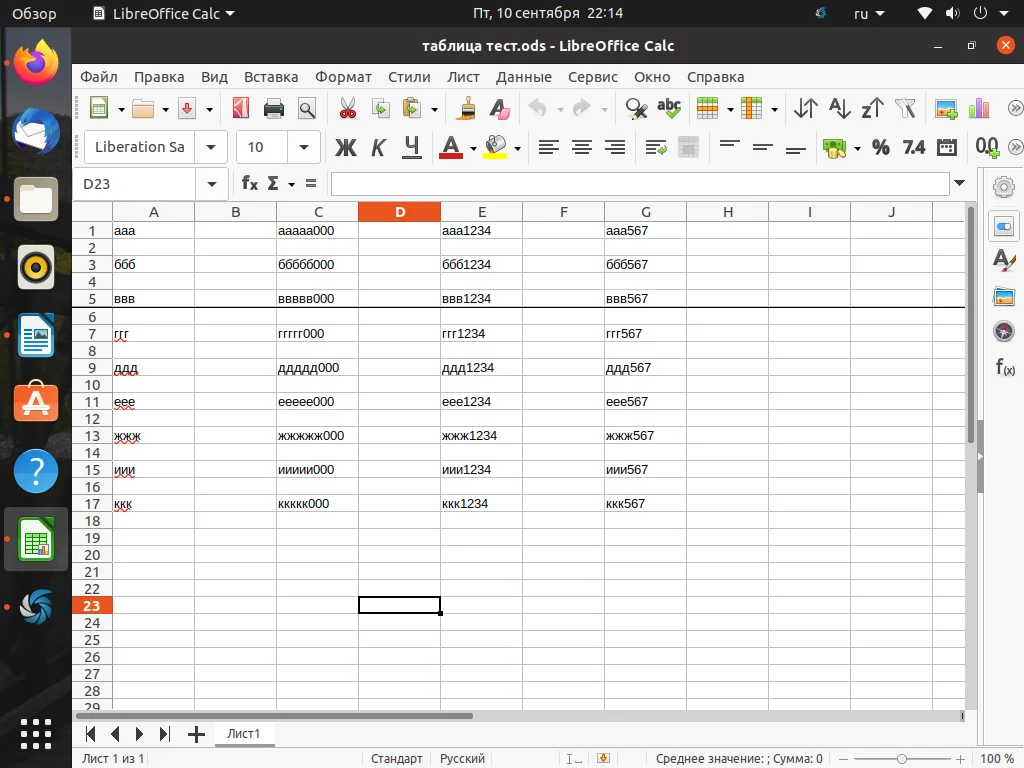The width and height of the screenshot is (1024, 768).
Task: Click the font color red swatch
Action: (x=451, y=148)
